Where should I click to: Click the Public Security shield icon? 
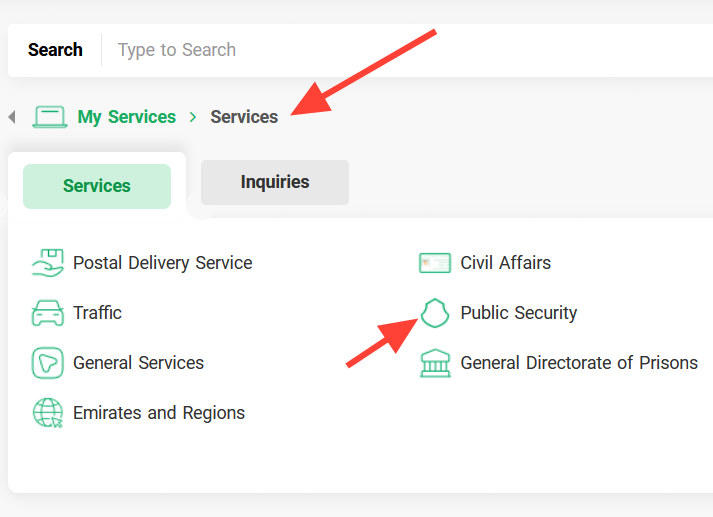(435, 313)
